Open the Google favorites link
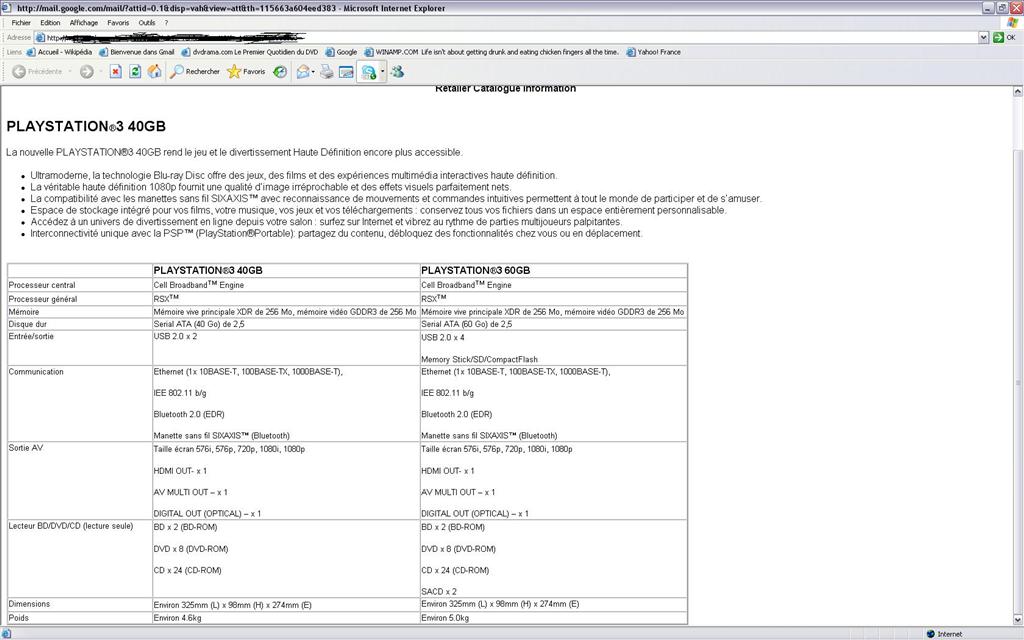The width and height of the screenshot is (1024, 640). pos(342,52)
